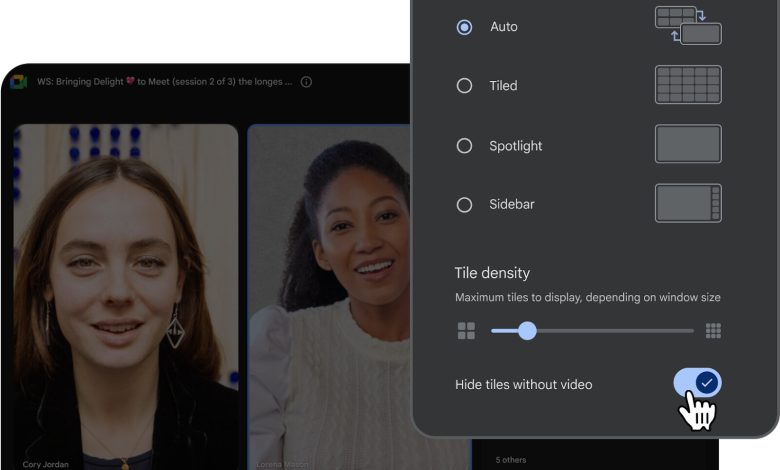Click Lorena Macon's video tile
Viewport: 780px width, 470px height.
pyautogui.click(x=329, y=297)
